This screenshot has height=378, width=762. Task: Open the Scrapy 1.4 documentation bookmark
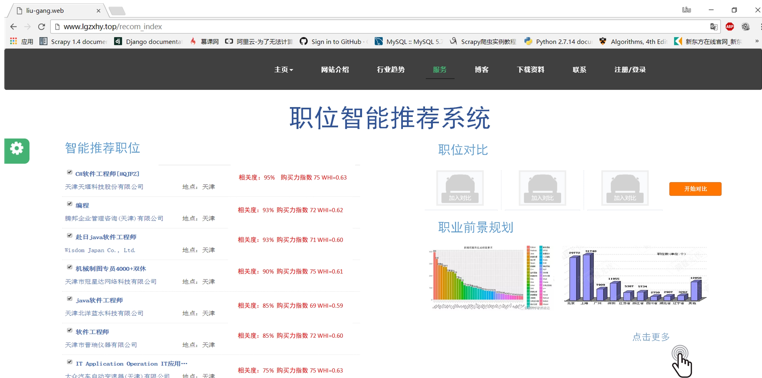tap(74, 42)
